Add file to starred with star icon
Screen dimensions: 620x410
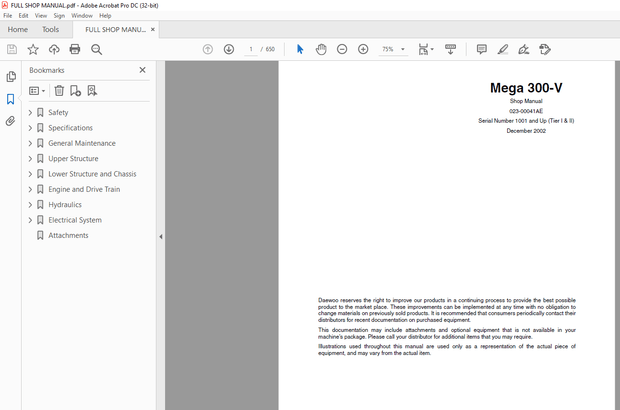tap(33, 49)
